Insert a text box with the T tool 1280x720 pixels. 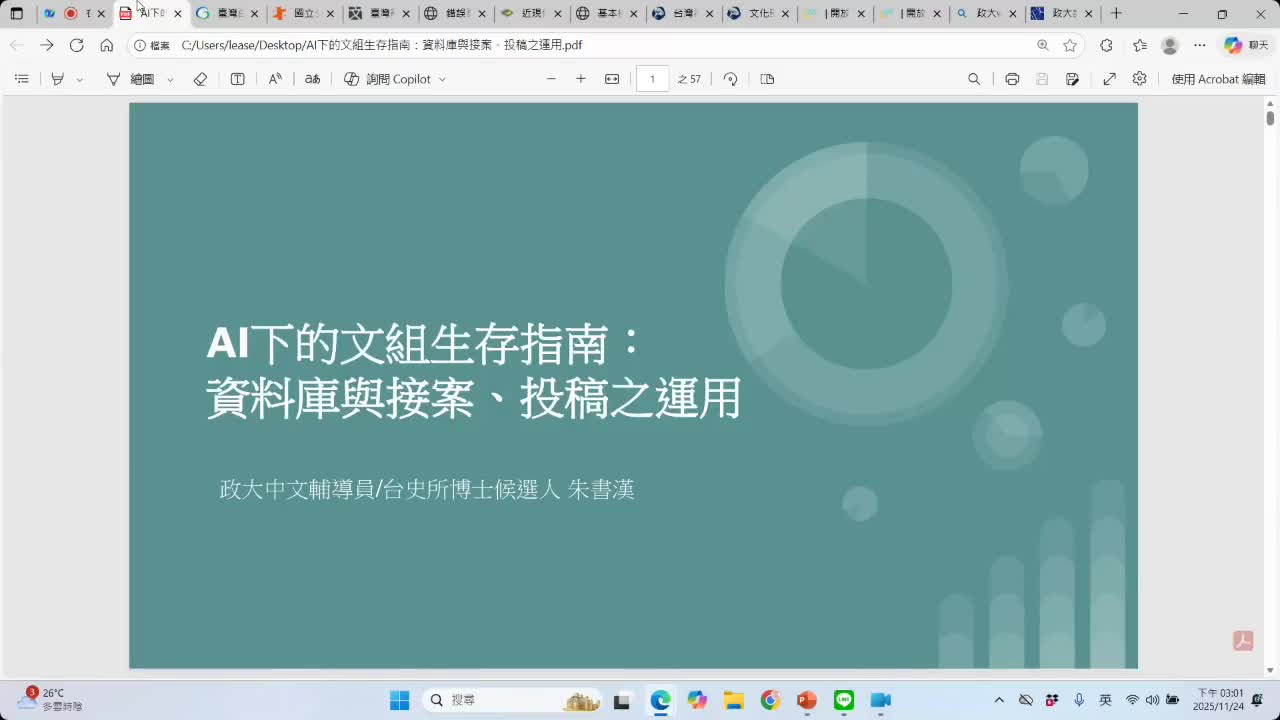[237, 78]
